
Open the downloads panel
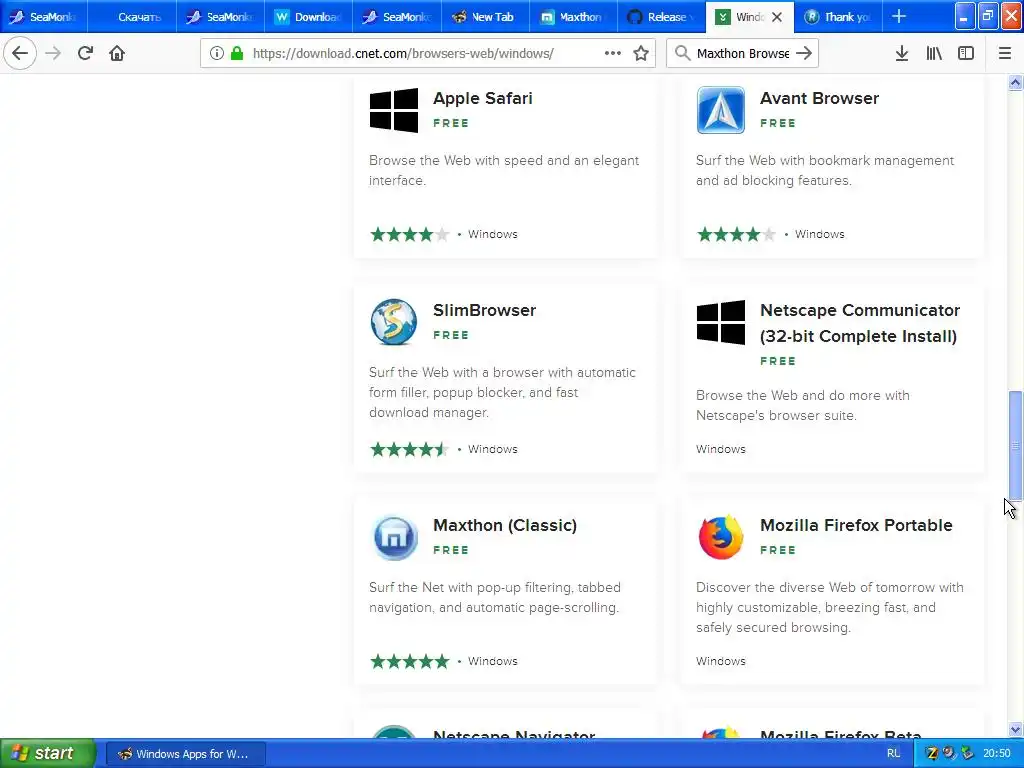(902, 53)
